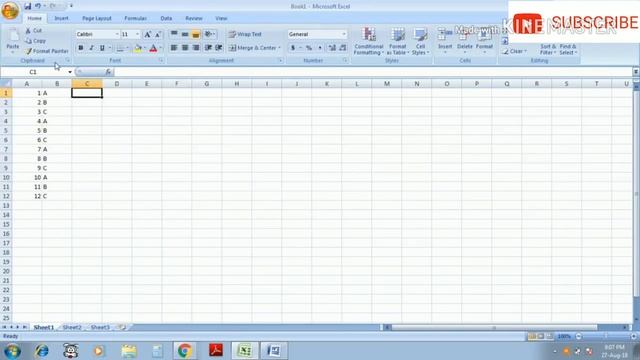Screen dimensions: 640x360
Task: Open the Format as Table gallery
Action: pos(398,41)
